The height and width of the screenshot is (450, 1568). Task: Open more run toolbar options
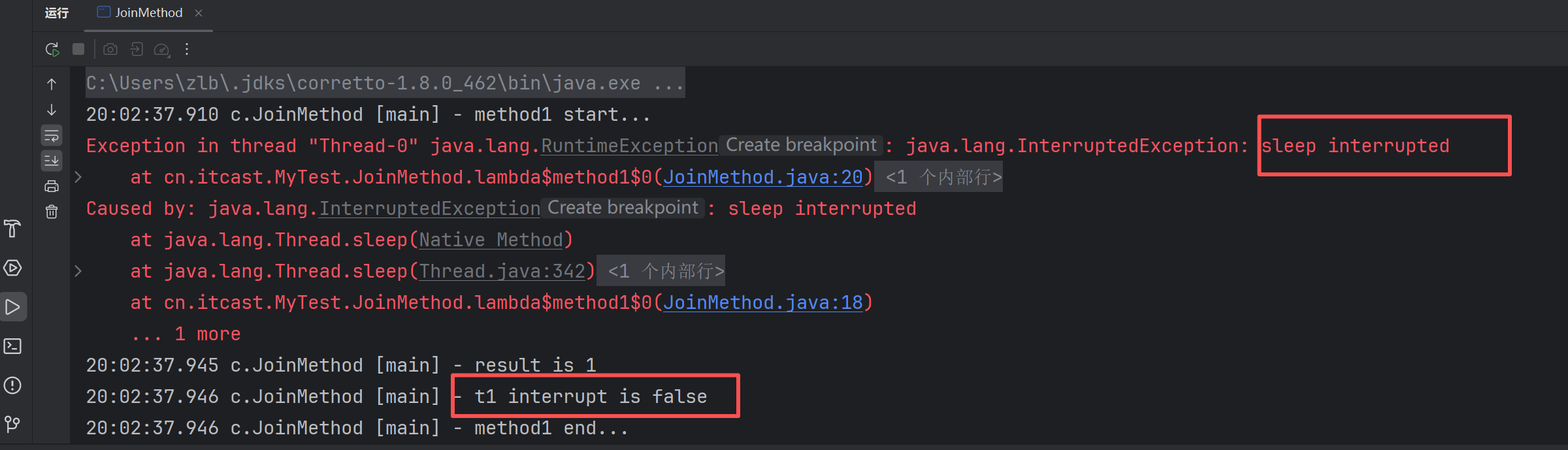point(187,49)
